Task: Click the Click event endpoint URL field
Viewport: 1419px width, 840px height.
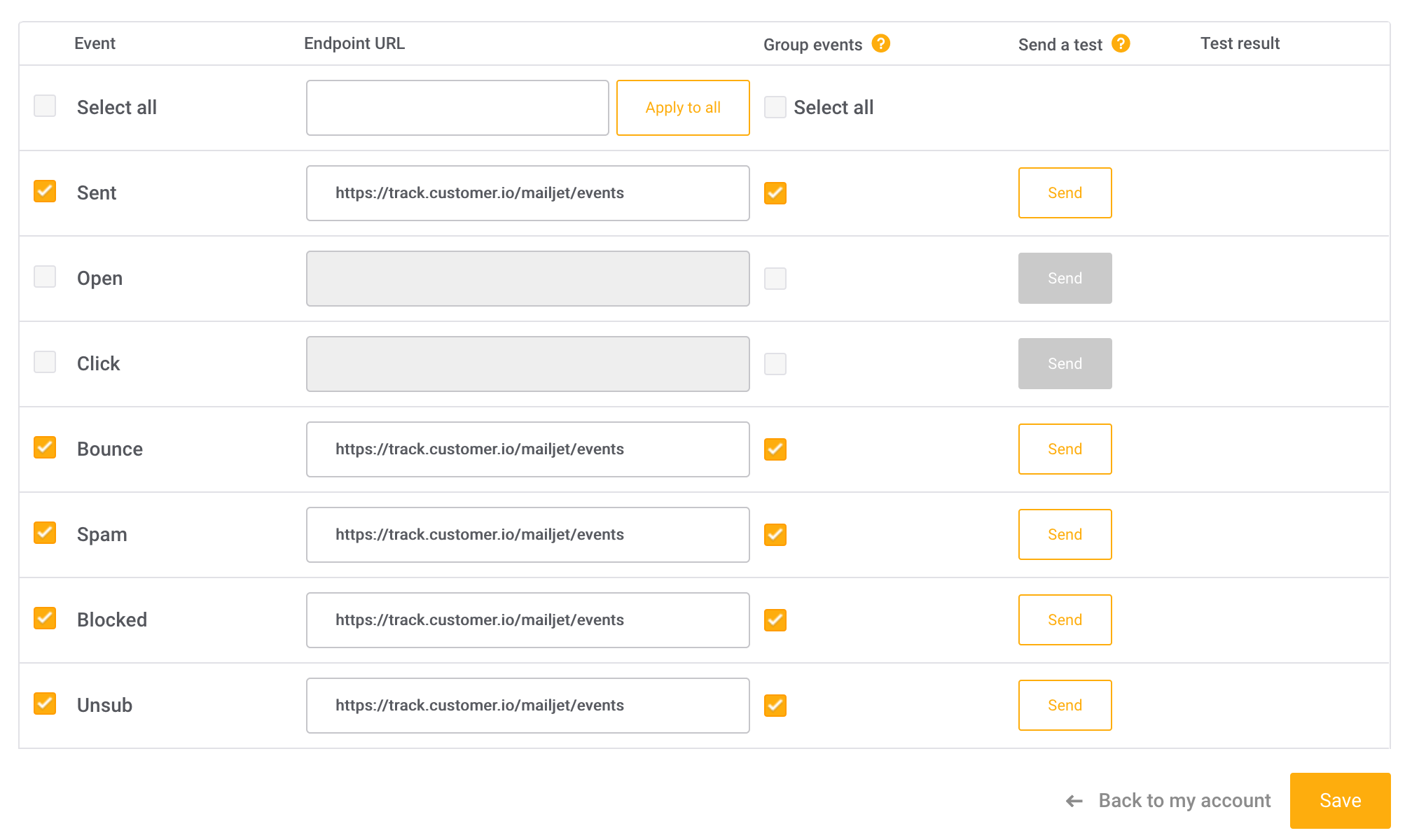Action: tap(528, 364)
